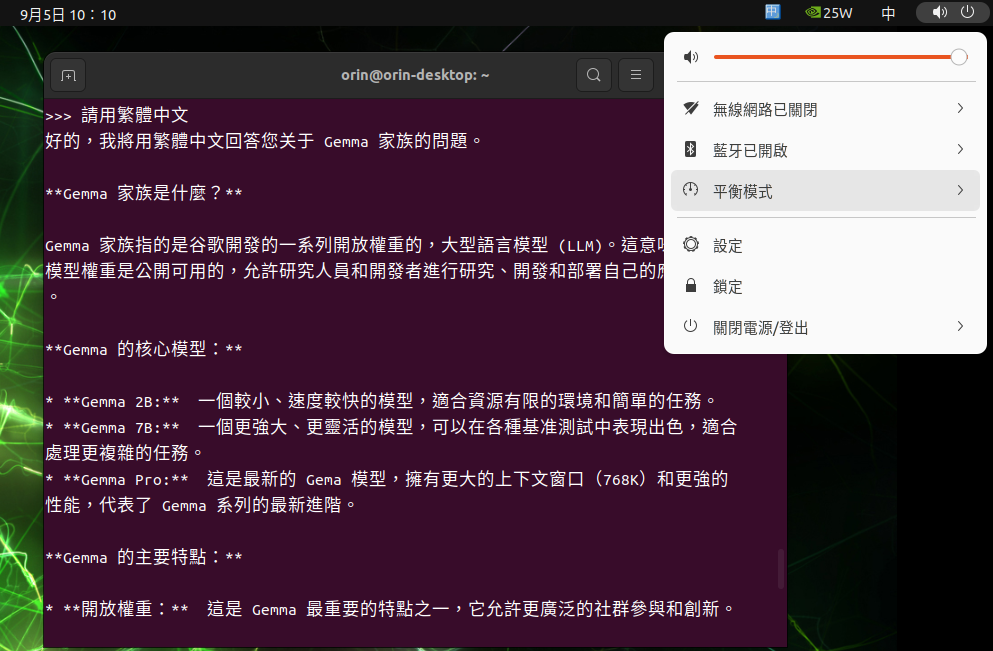Screen dimensions: 993x651
Task: Click the Wi-Fi disabled icon
Action: 691,108
